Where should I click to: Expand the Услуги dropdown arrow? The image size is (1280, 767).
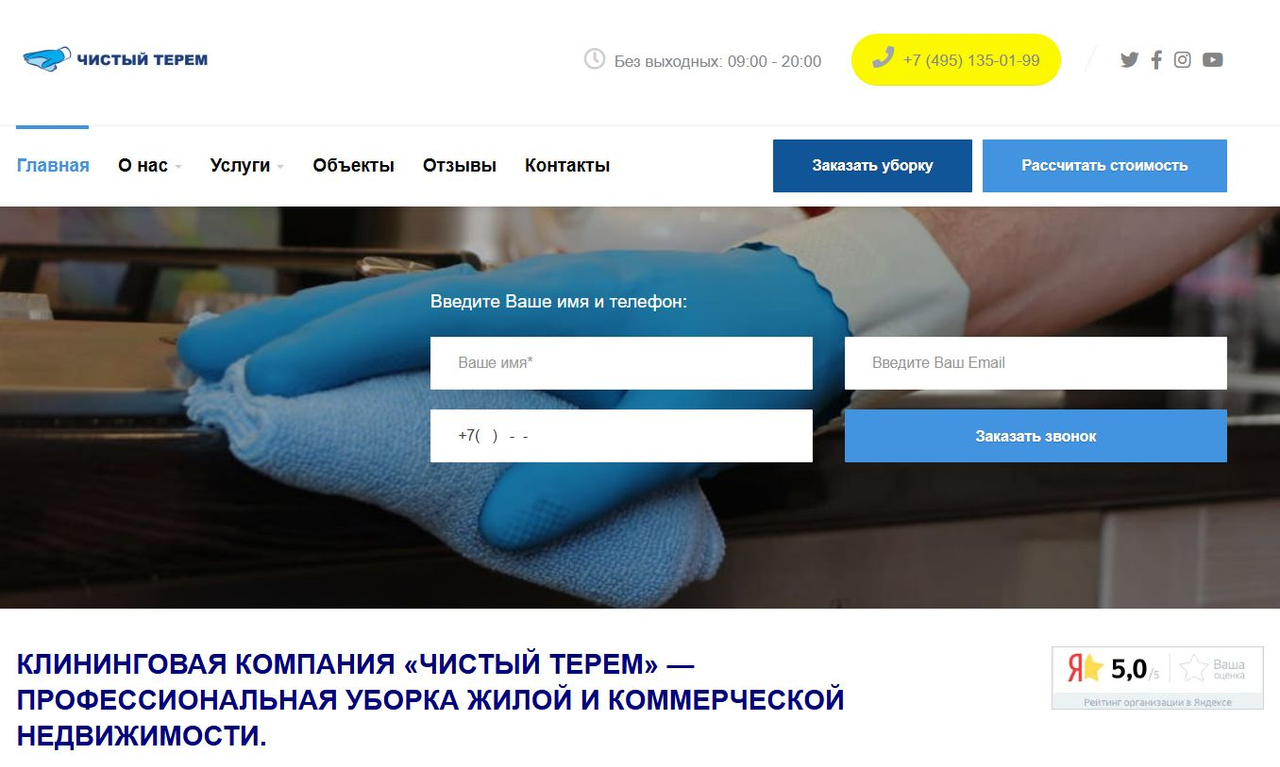[x=280, y=167]
